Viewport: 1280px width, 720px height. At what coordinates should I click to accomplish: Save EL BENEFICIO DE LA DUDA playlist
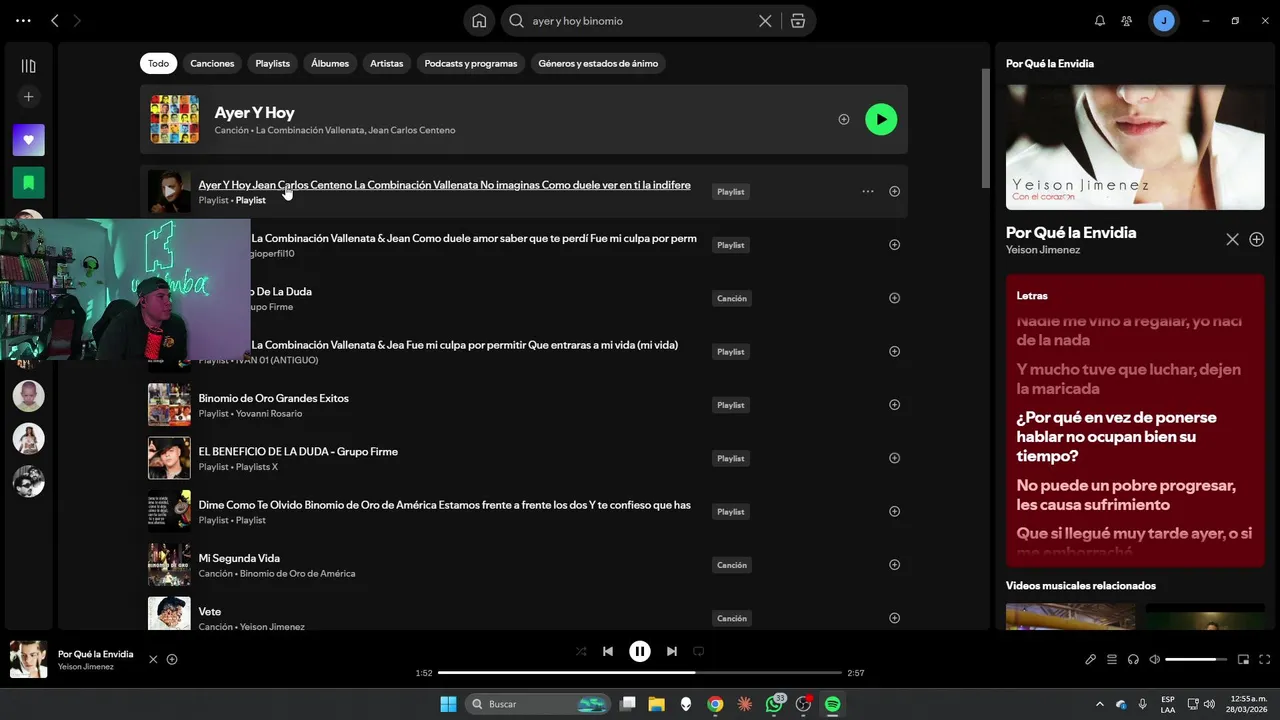894,458
